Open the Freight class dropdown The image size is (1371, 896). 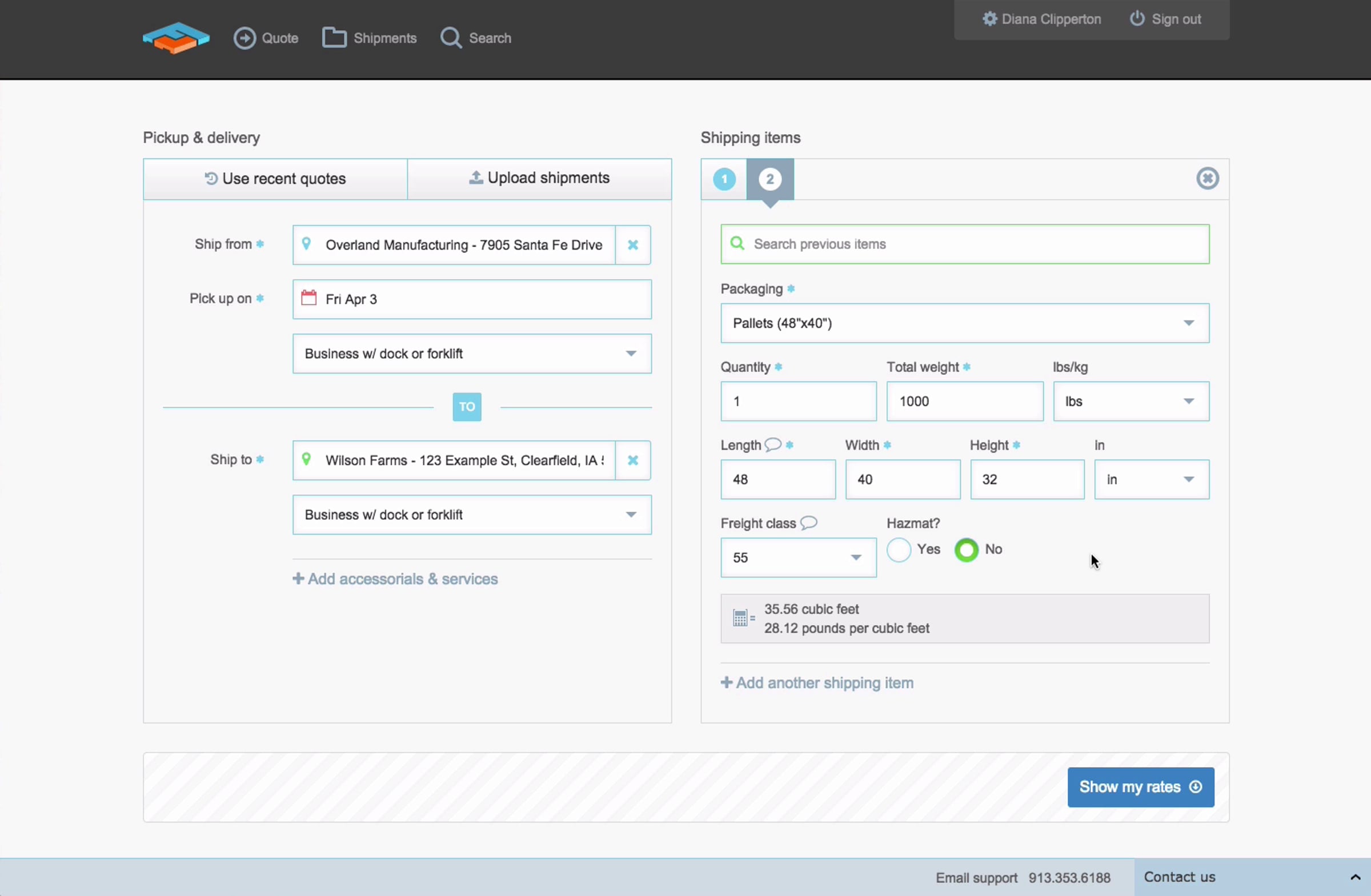click(x=798, y=557)
